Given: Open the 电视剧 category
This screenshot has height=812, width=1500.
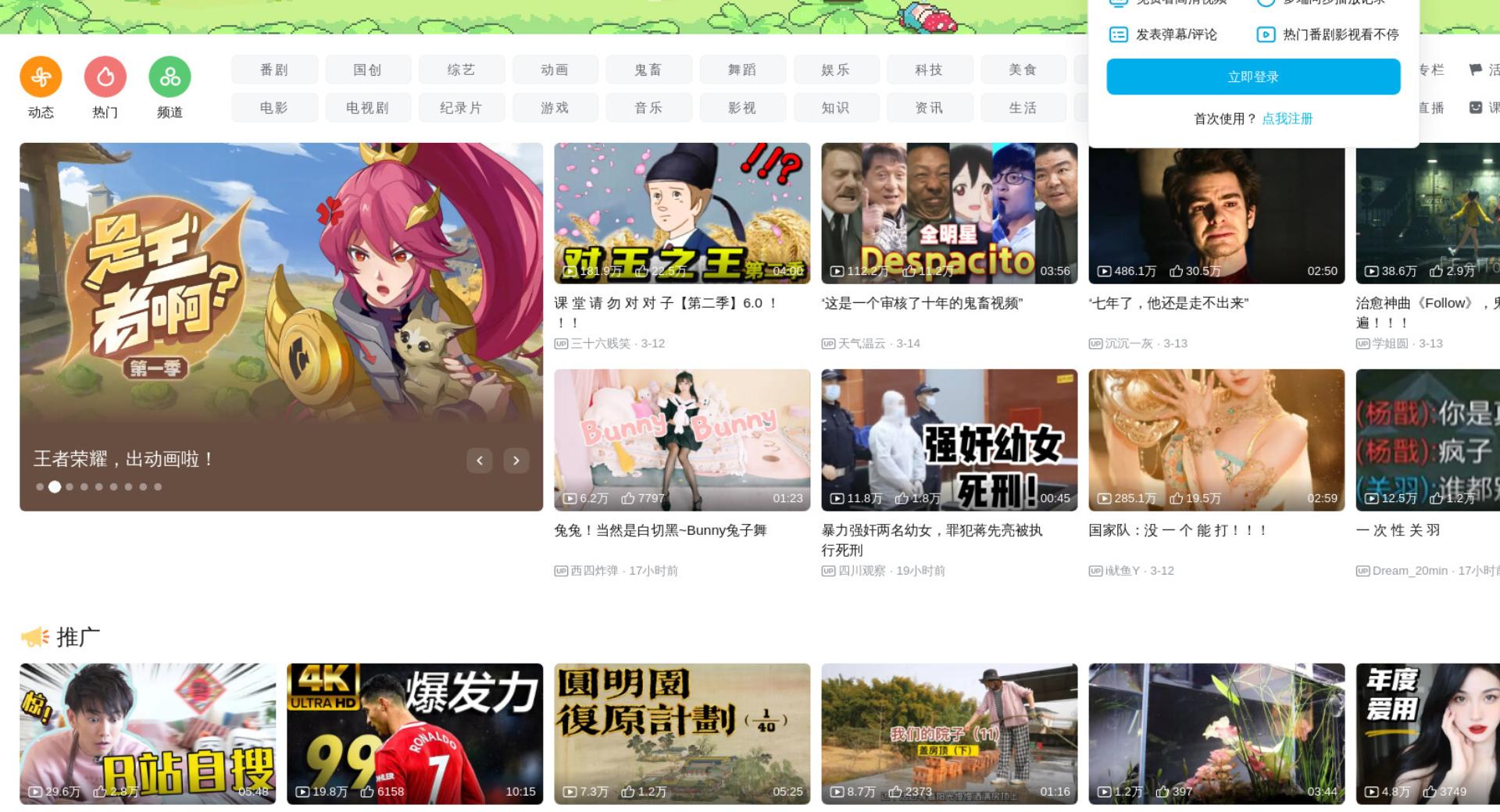Looking at the screenshot, I should (x=368, y=108).
